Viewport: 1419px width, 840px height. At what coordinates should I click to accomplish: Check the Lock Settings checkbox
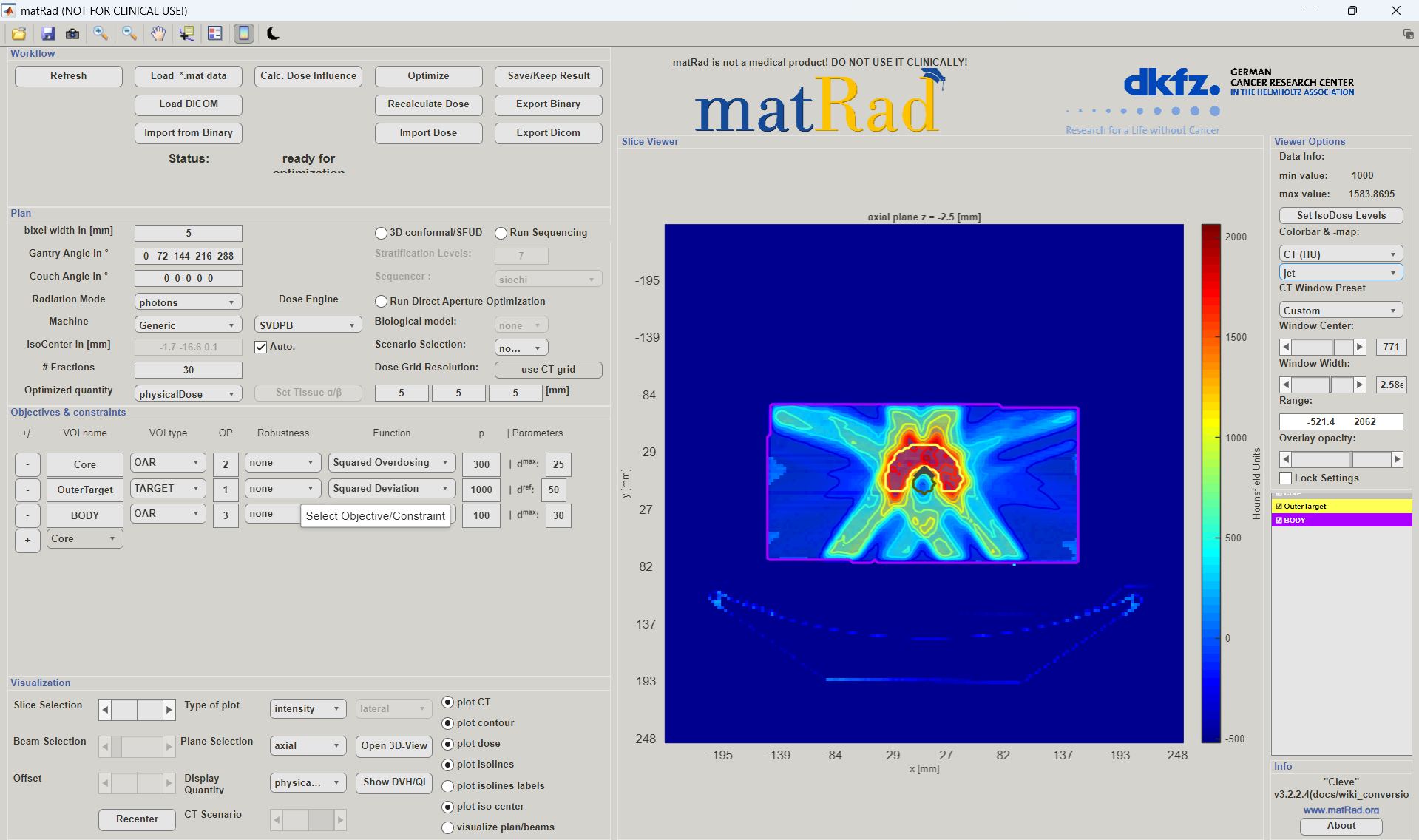(x=1286, y=478)
